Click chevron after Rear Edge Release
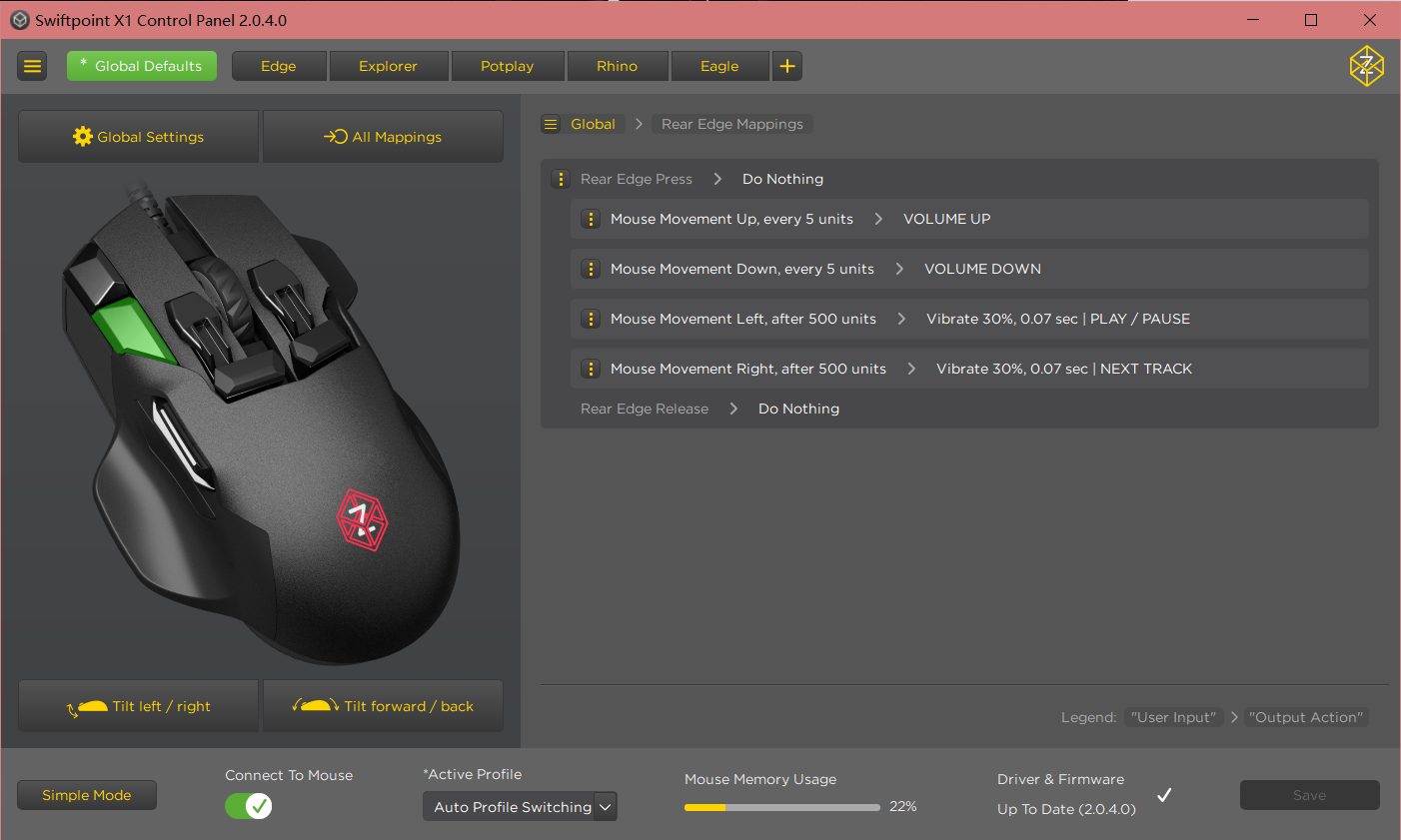The width and height of the screenshot is (1401, 840). click(x=733, y=409)
